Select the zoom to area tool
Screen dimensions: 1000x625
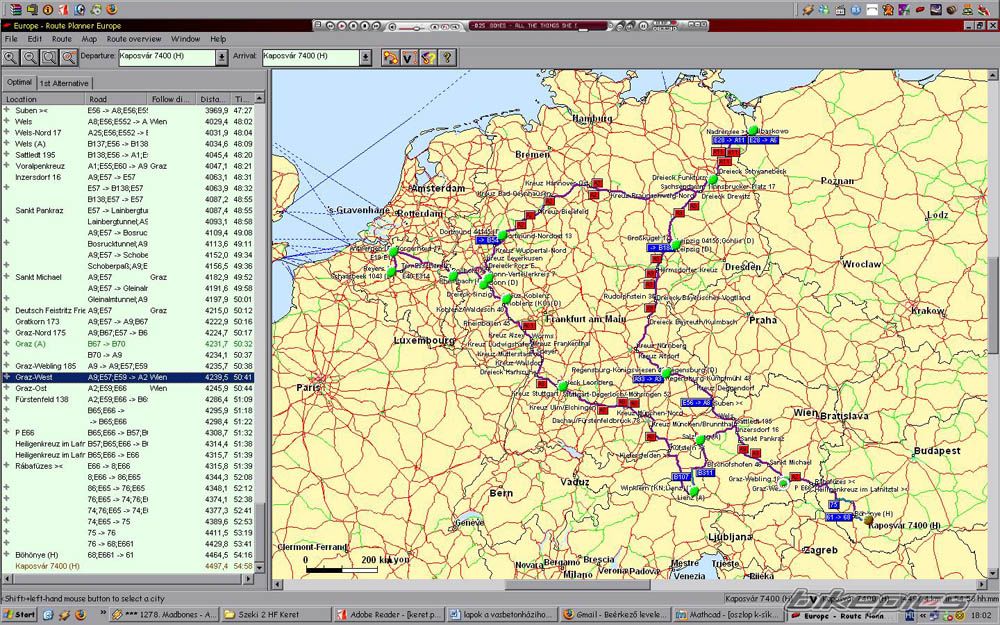click(x=50, y=57)
